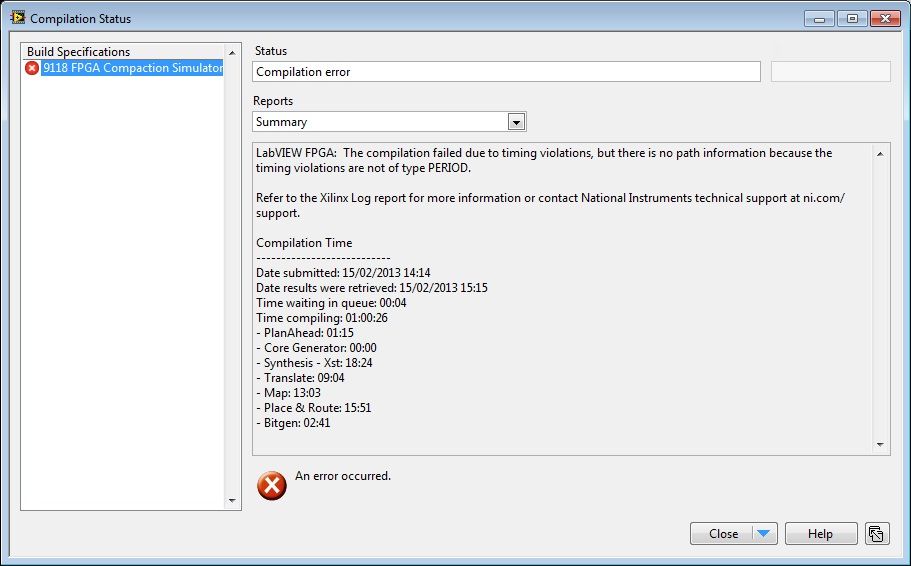Click the Build Specifications header
This screenshot has height=566, width=911.
pos(78,52)
